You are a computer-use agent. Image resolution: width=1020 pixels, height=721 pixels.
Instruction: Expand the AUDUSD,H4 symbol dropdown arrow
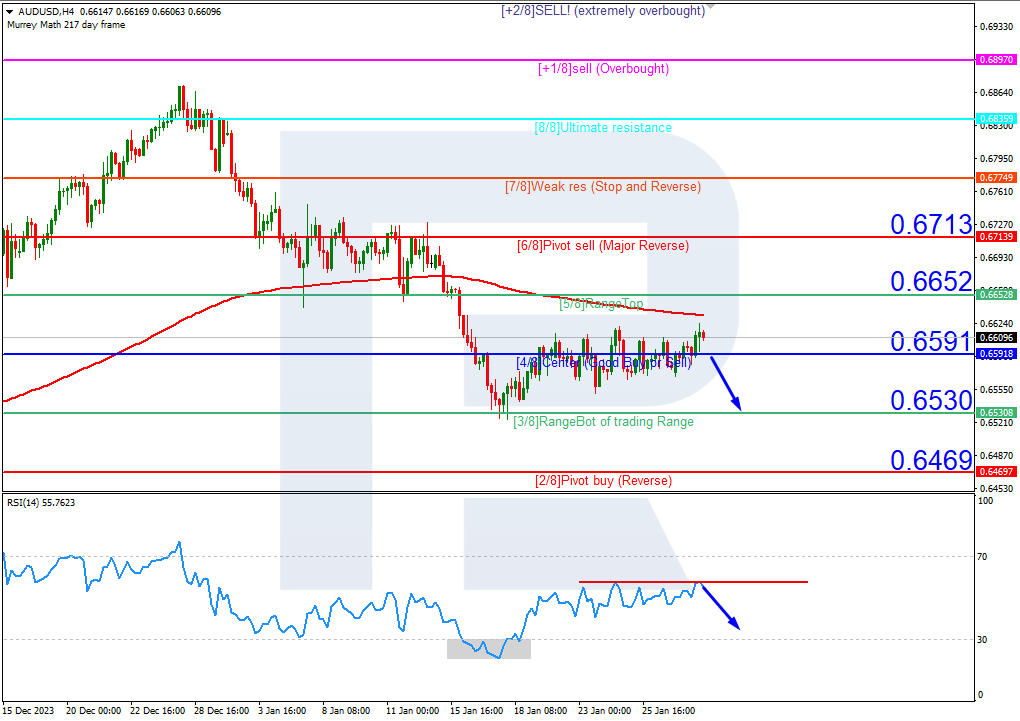pos(10,14)
